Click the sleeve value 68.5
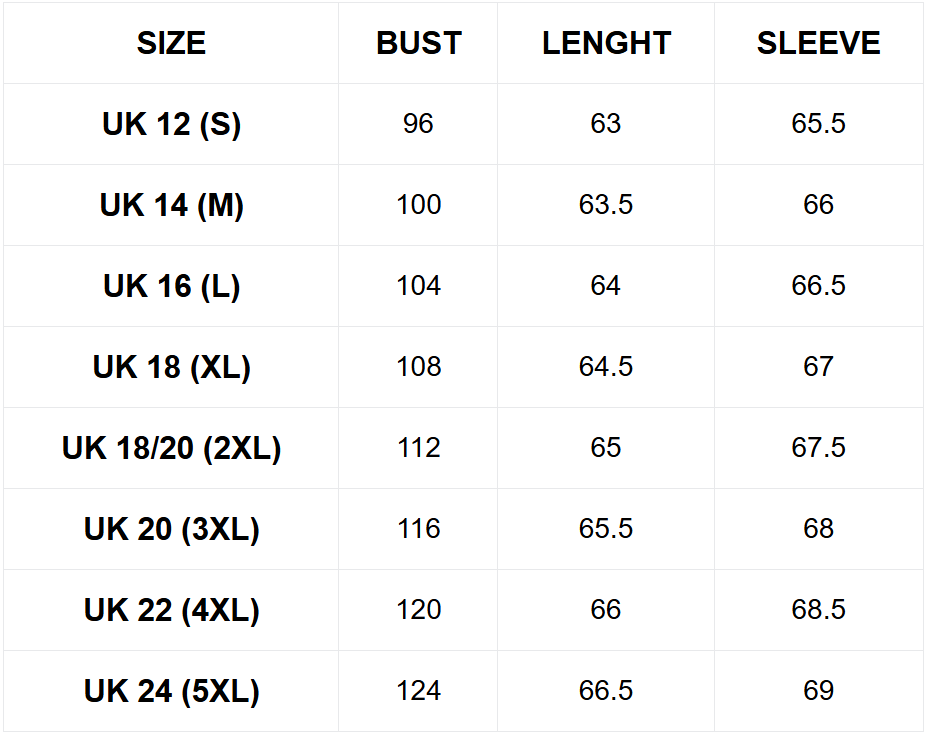The width and height of the screenshot is (928, 735). [x=818, y=610]
